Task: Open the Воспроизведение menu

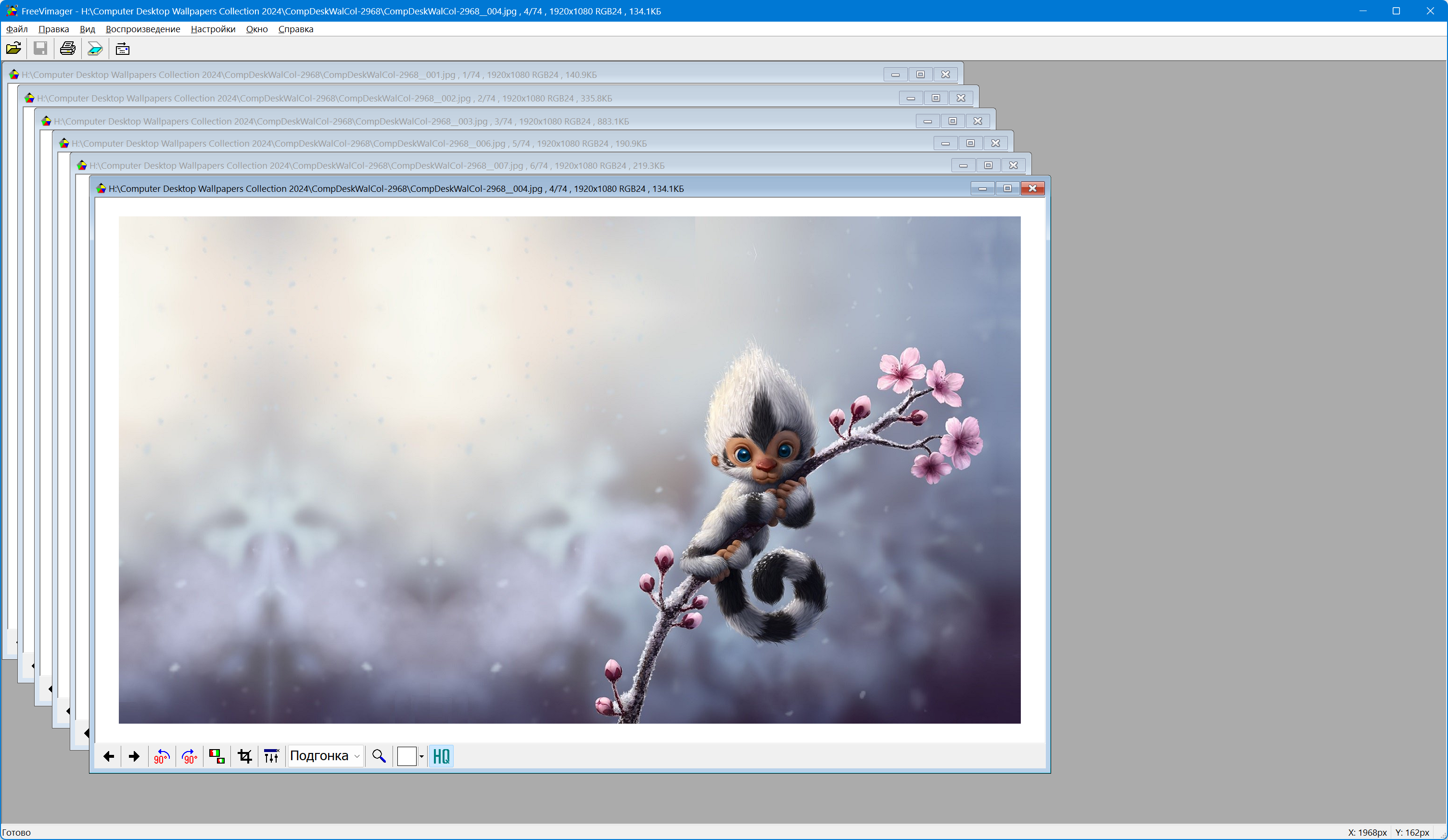Action: [x=142, y=29]
